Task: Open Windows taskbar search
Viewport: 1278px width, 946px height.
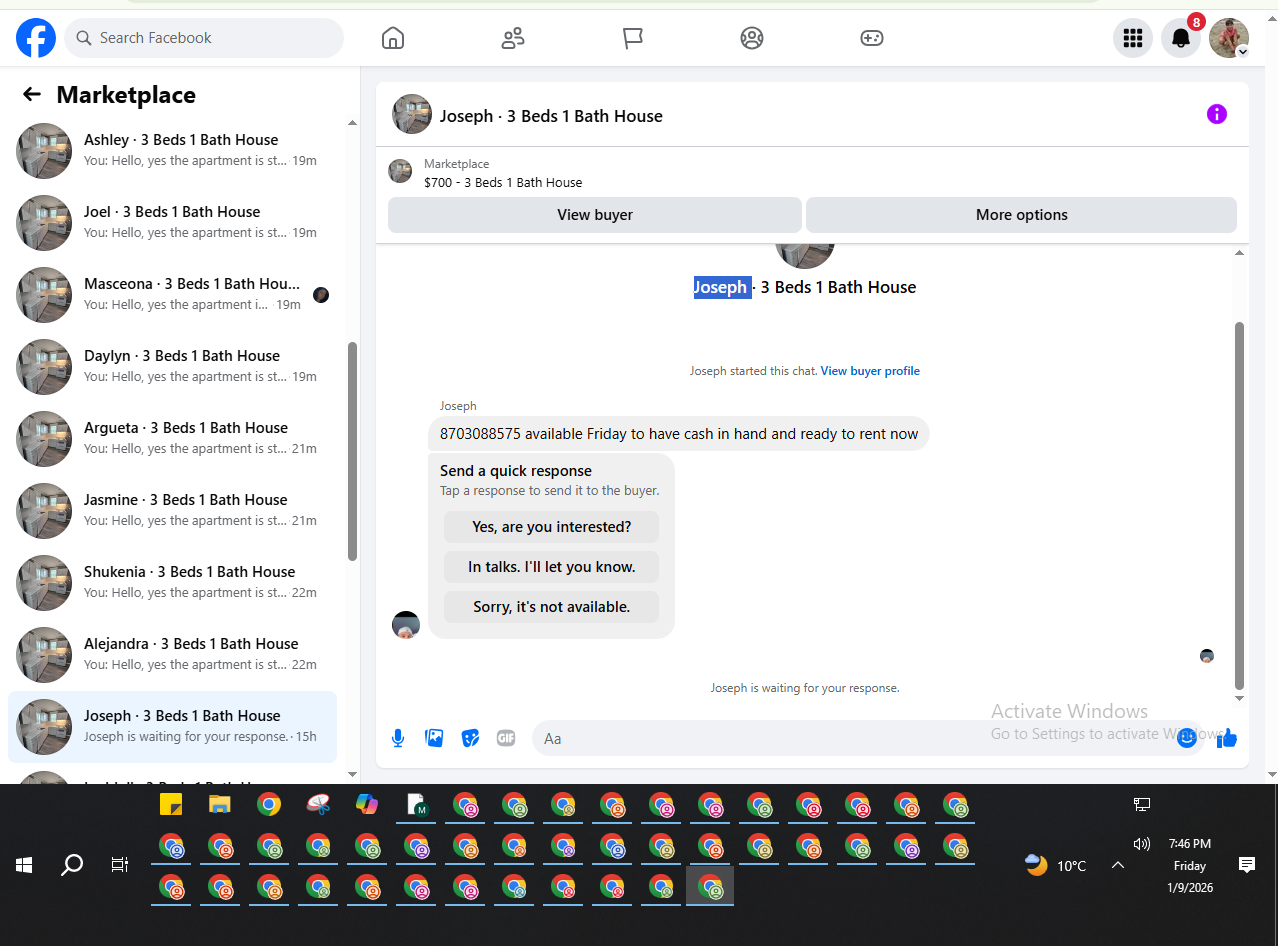Action: click(x=72, y=865)
